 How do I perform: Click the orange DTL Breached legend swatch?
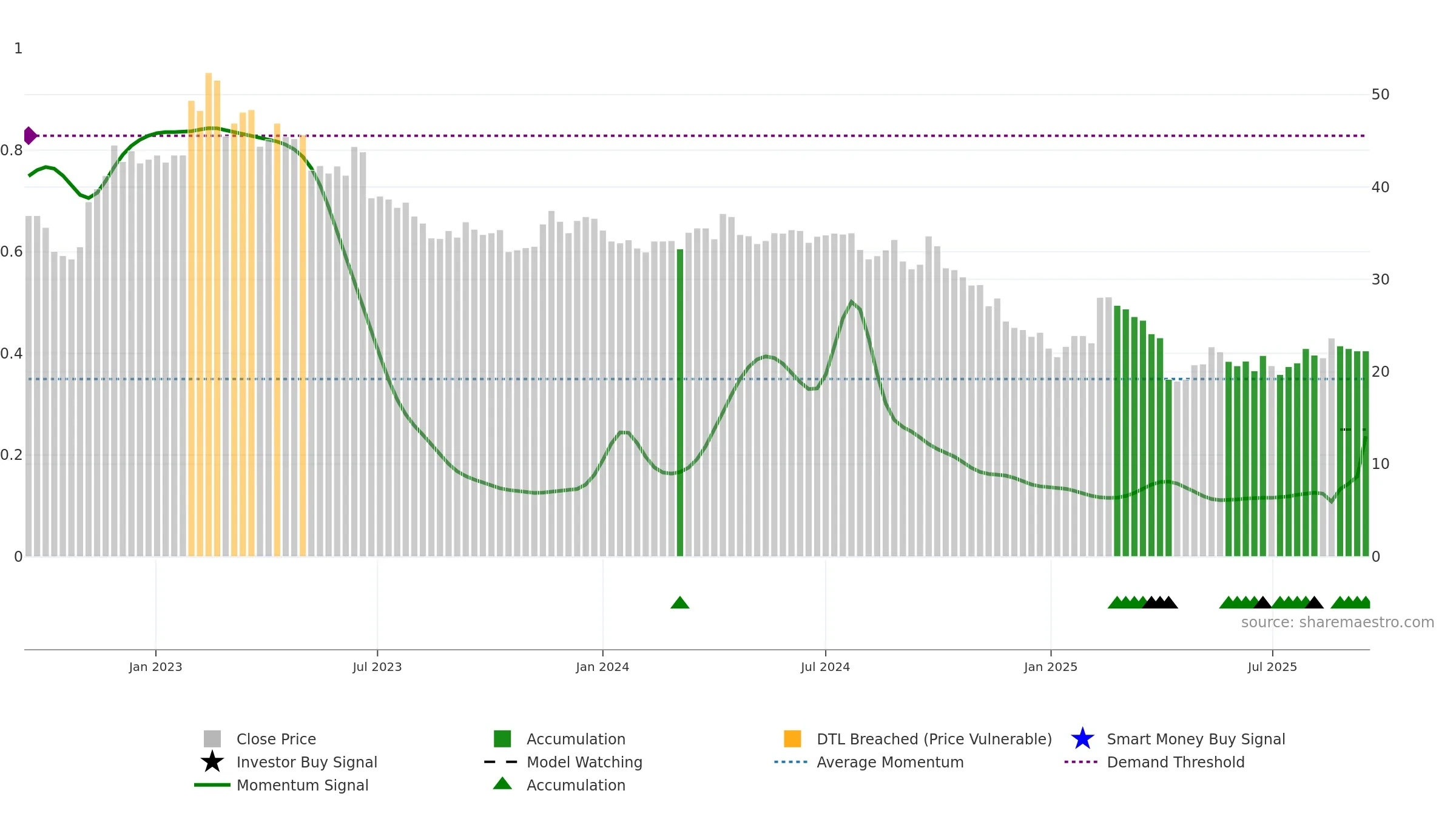tap(792, 739)
